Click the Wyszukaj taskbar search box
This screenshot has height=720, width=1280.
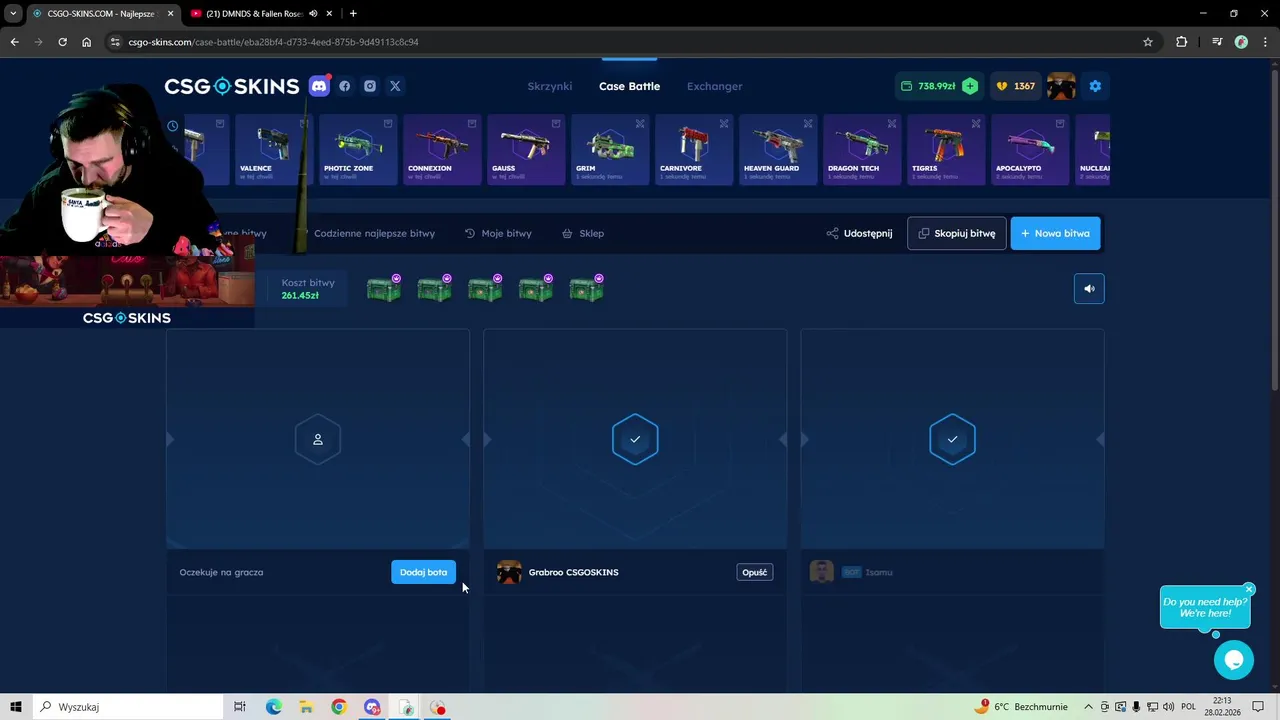tap(128, 707)
